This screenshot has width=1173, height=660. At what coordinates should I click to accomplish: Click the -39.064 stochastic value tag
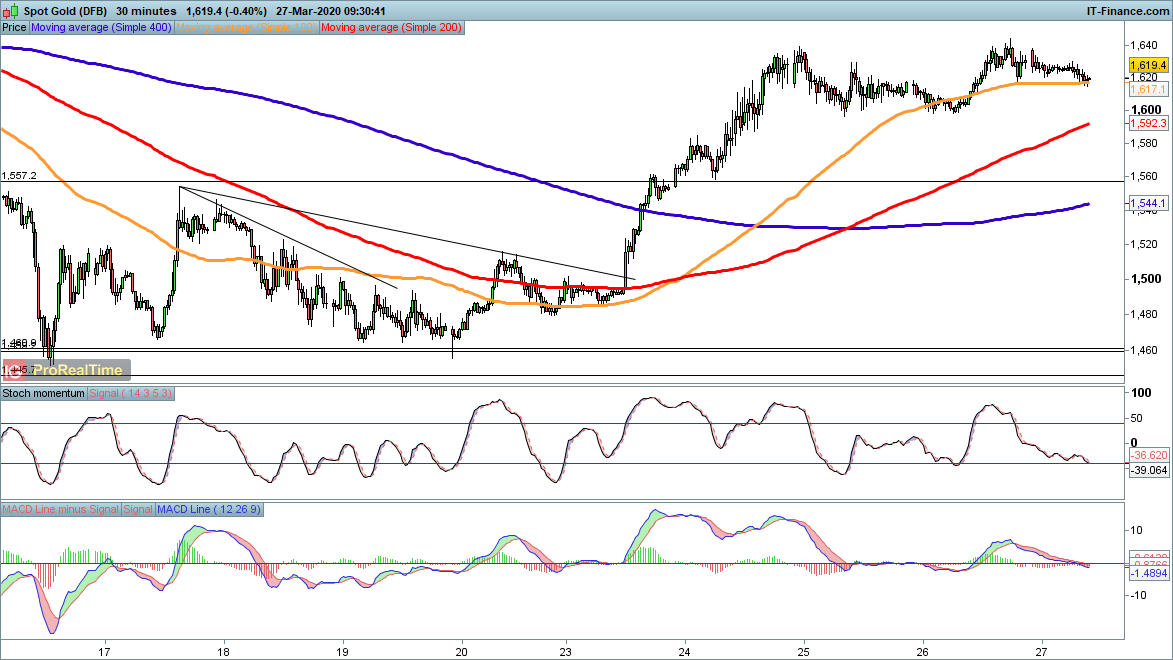(1149, 470)
